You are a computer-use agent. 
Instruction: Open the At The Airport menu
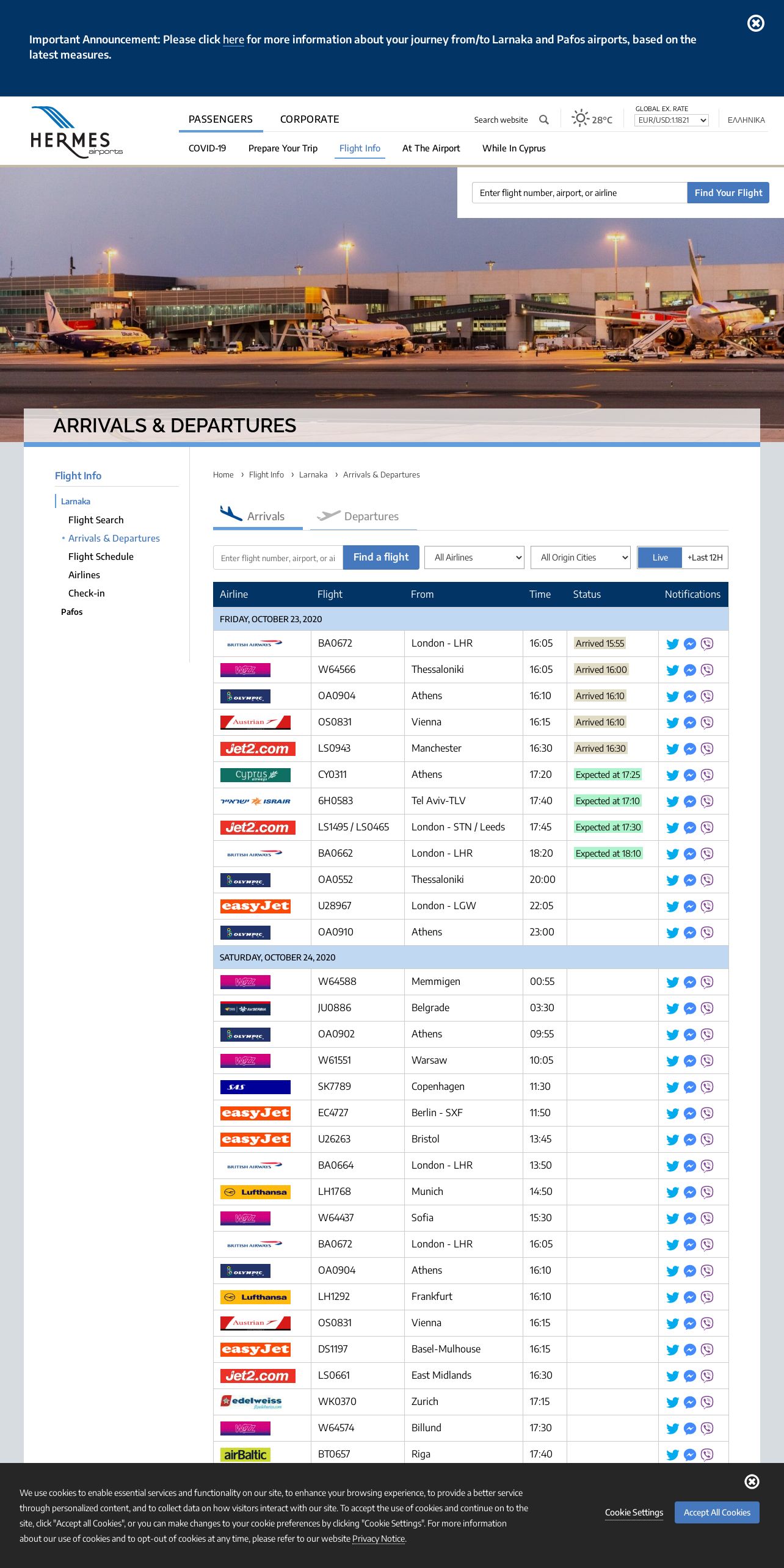point(431,148)
